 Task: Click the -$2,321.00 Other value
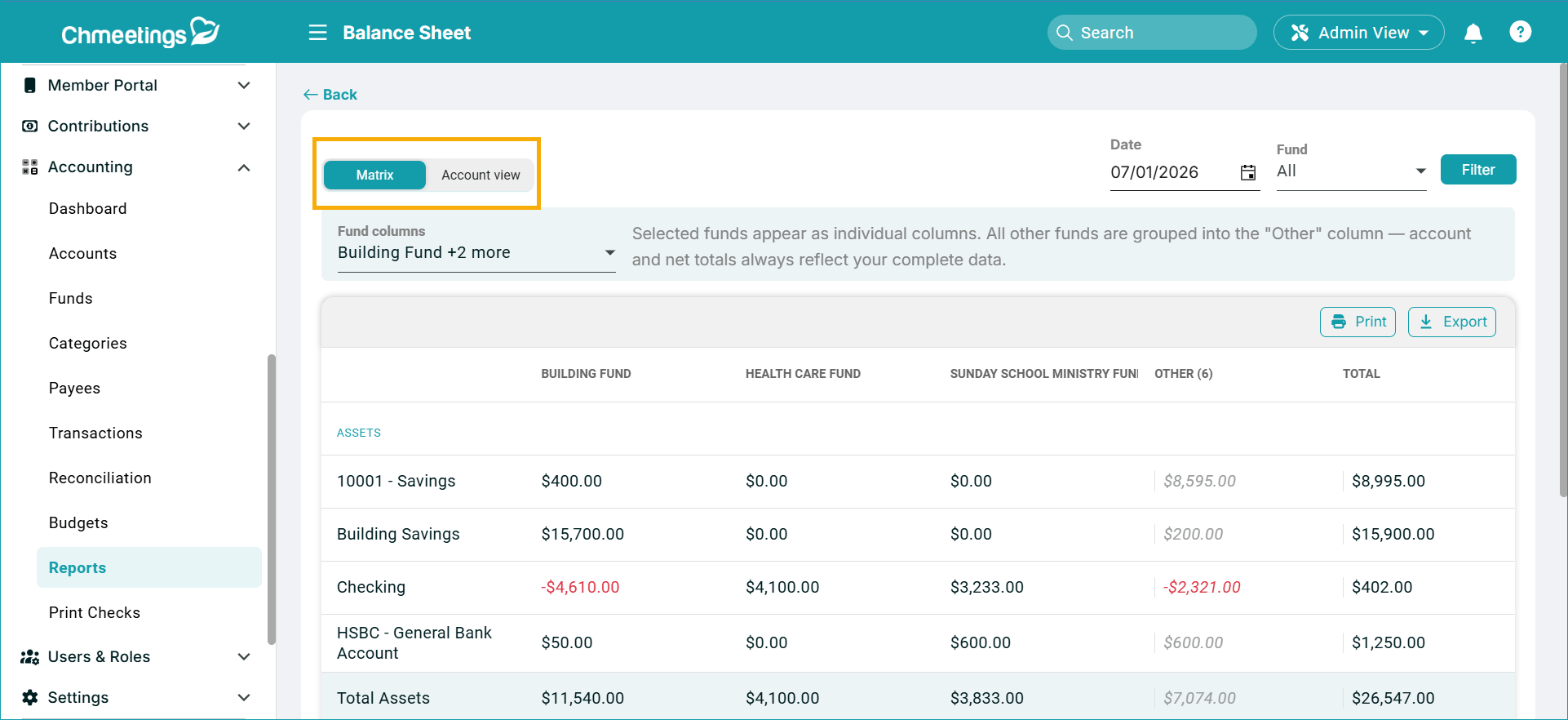(1202, 587)
